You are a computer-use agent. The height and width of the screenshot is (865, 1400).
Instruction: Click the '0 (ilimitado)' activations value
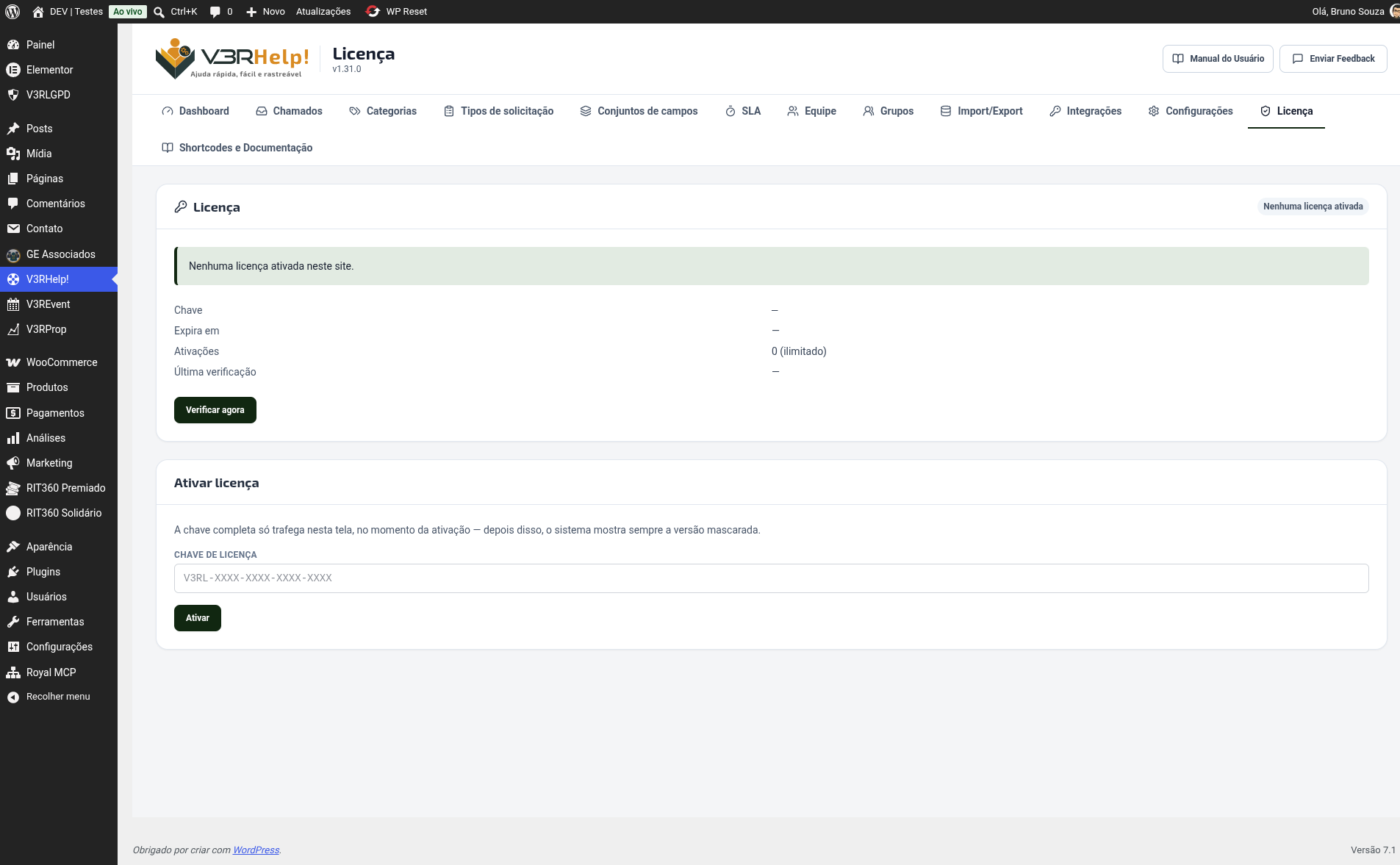799,351
